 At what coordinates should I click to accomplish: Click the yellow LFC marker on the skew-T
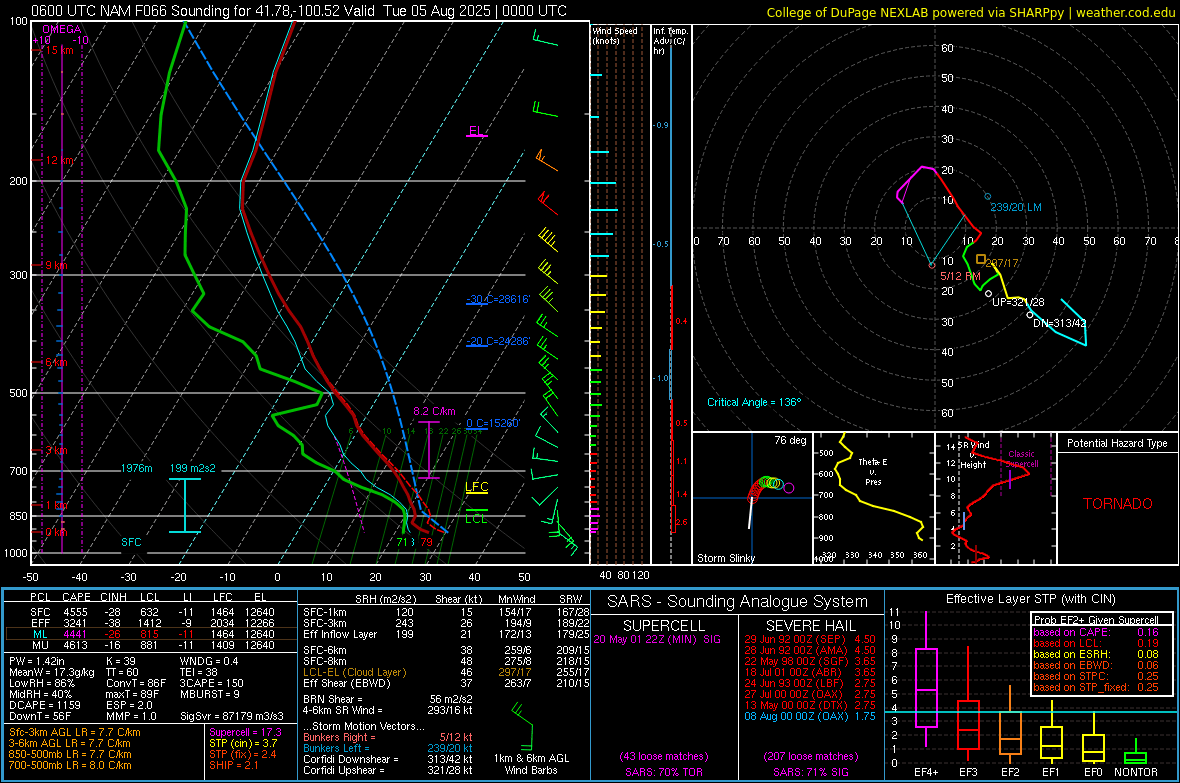tap(476, 487)
